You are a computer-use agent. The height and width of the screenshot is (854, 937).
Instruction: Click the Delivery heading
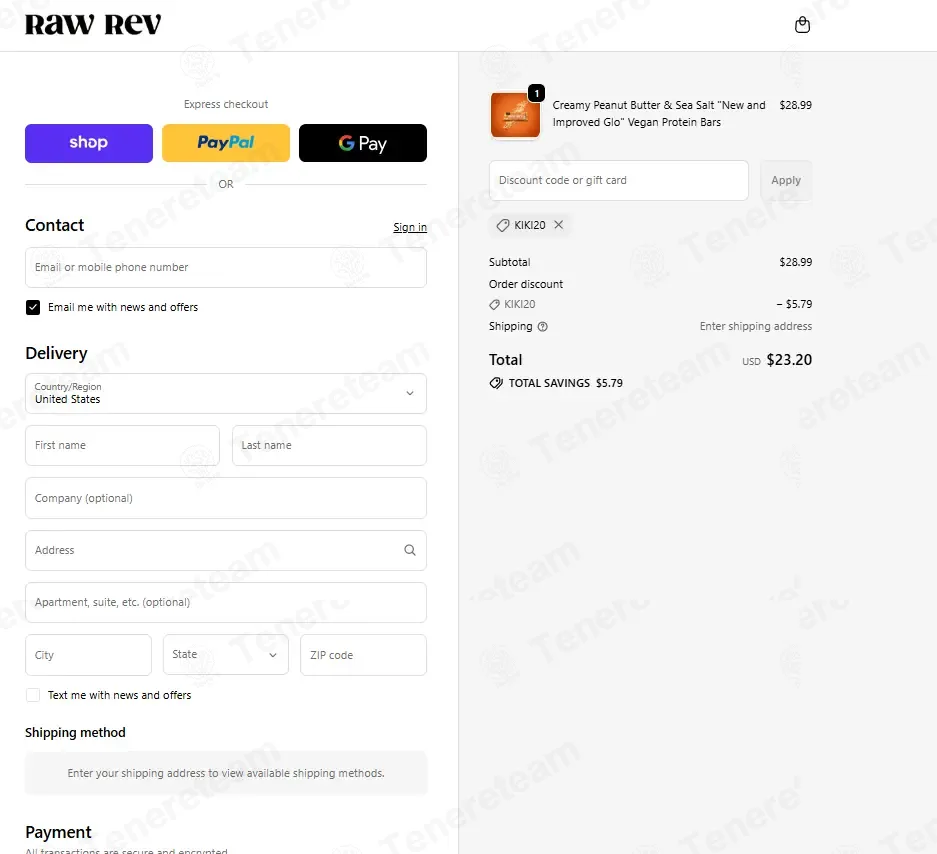pyautogui.click(x=56, y=353)
